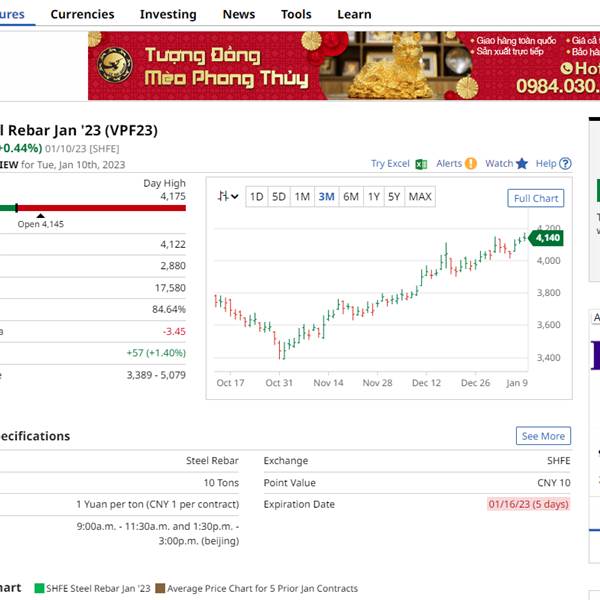Select the 5Y chart period
The height and width of the screenshot is (600, 600).
click(x=394, y=197)
